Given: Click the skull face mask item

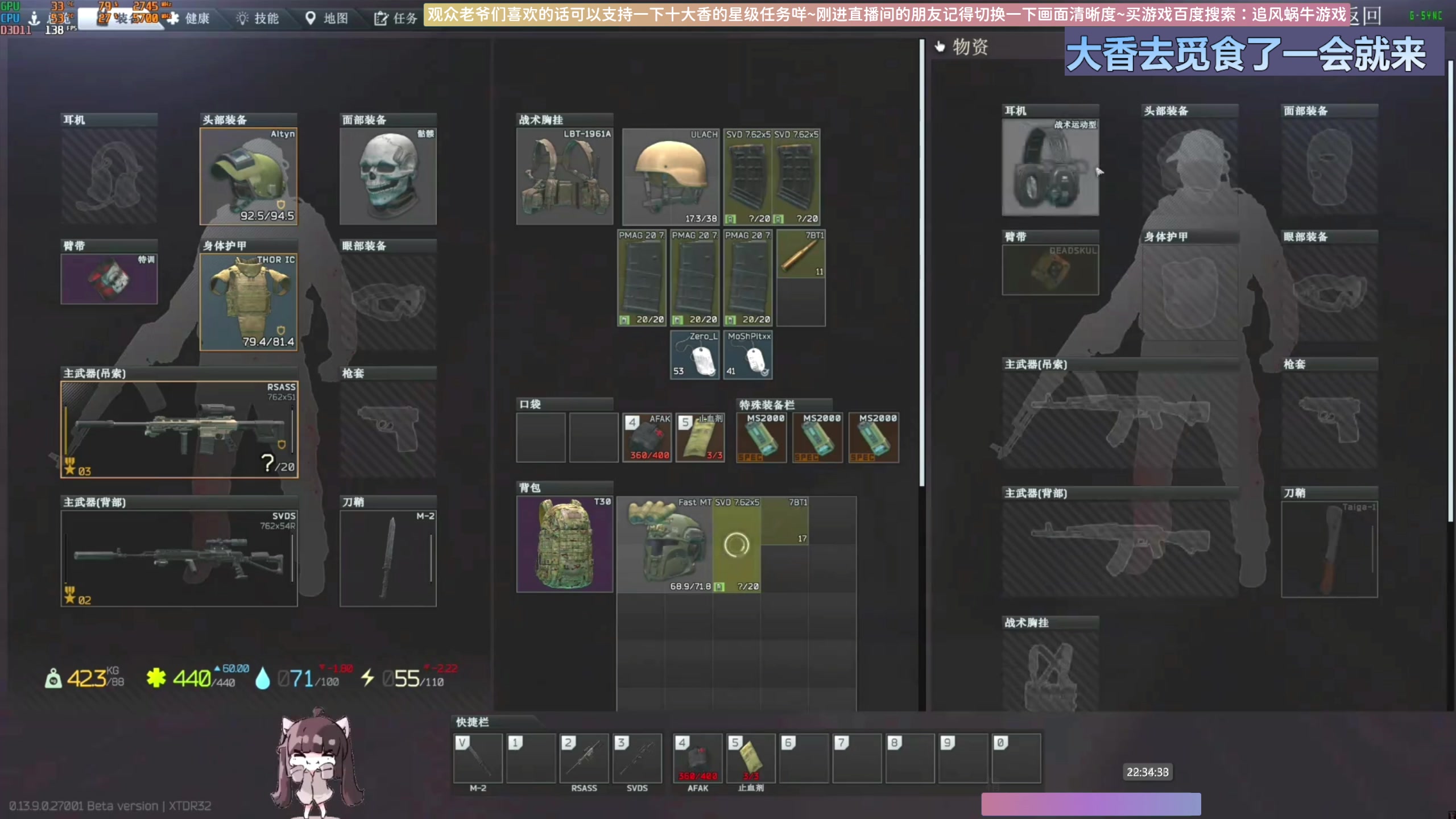Looking at the screenshot, I should point(388,176).
